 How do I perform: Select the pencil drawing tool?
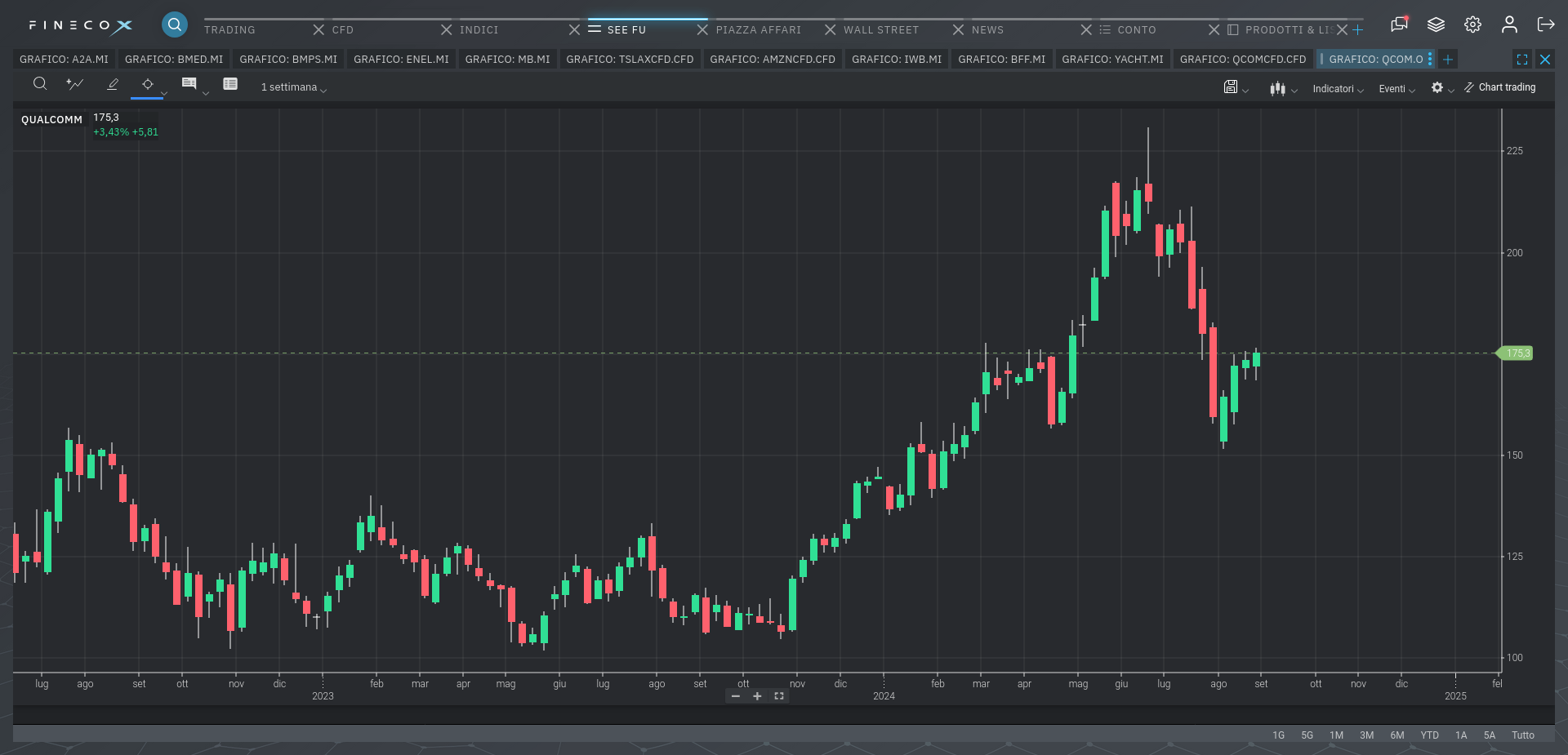[113, 83]
